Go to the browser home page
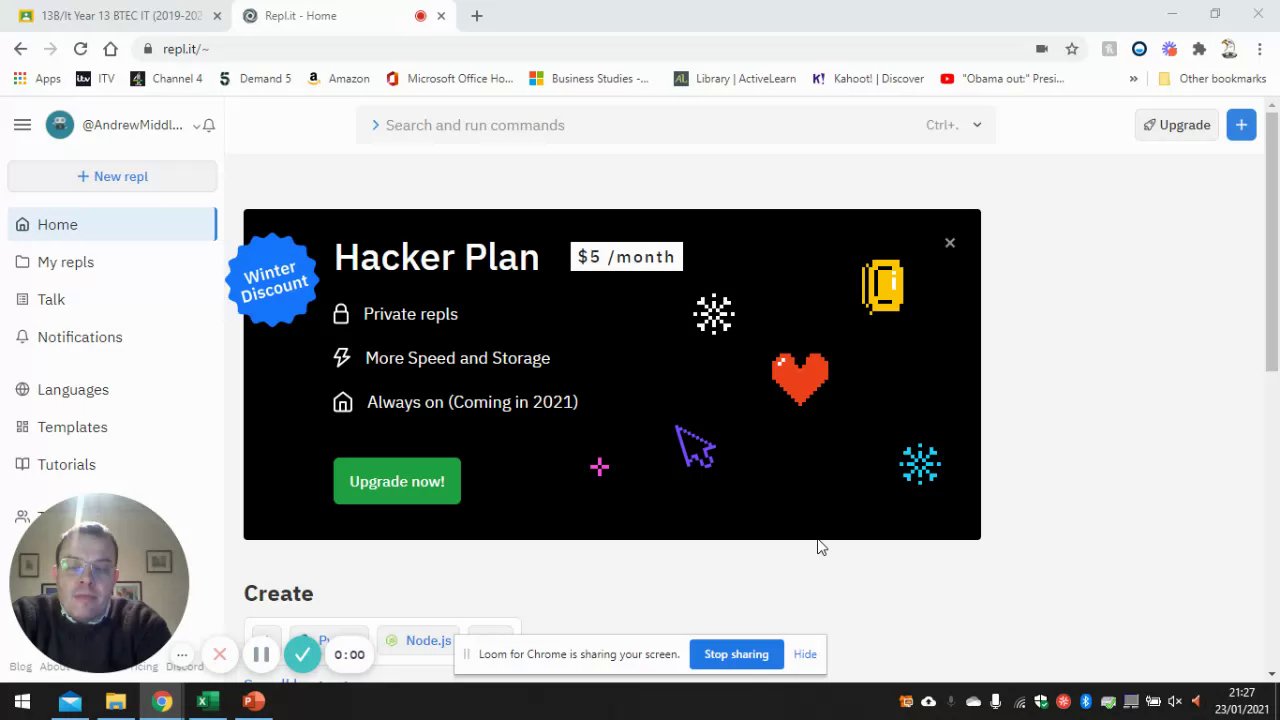1280x720 pixels. (x=110, y=48)
